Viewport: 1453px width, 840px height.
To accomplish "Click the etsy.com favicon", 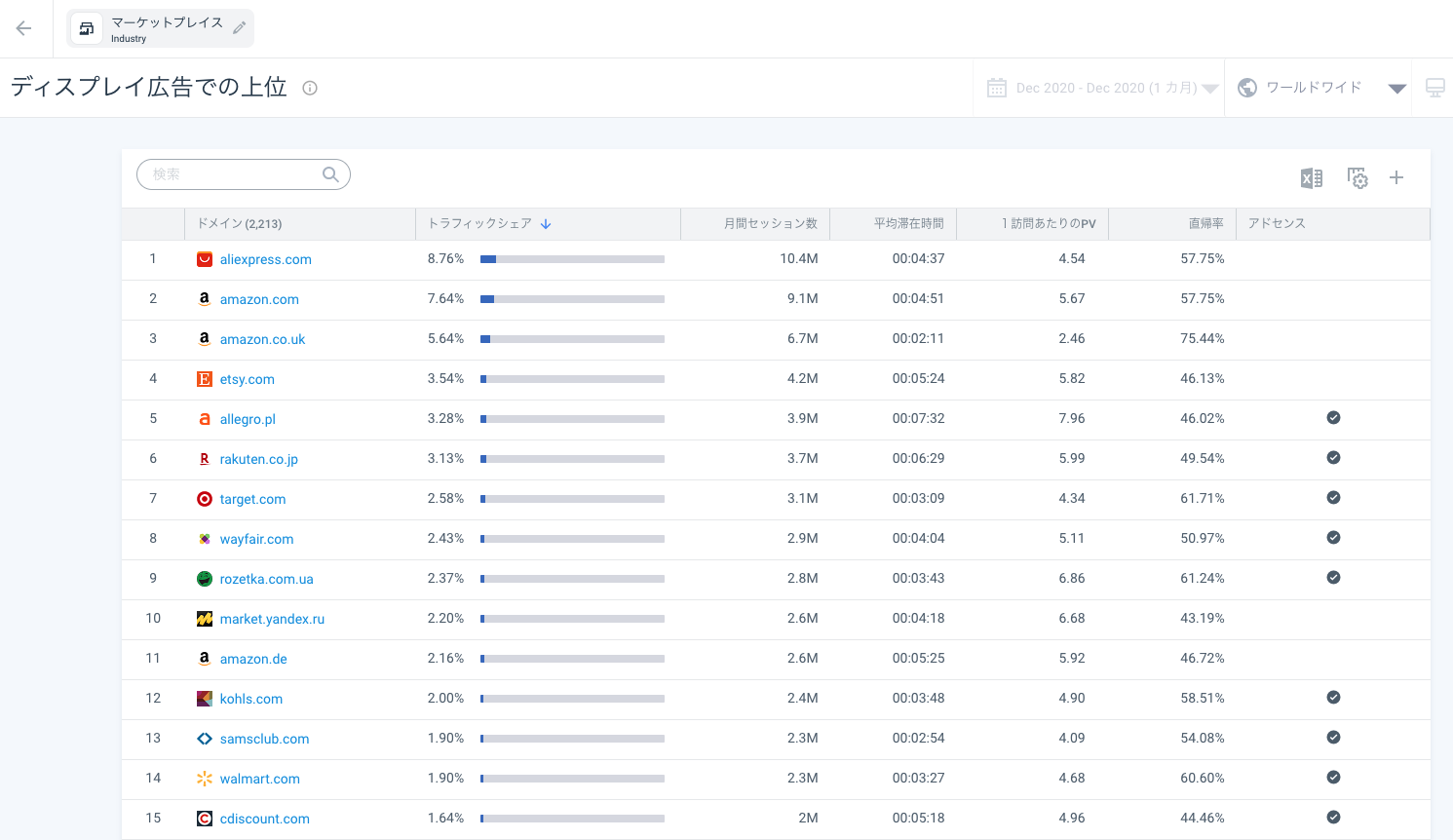I will [x=205, y=379].
